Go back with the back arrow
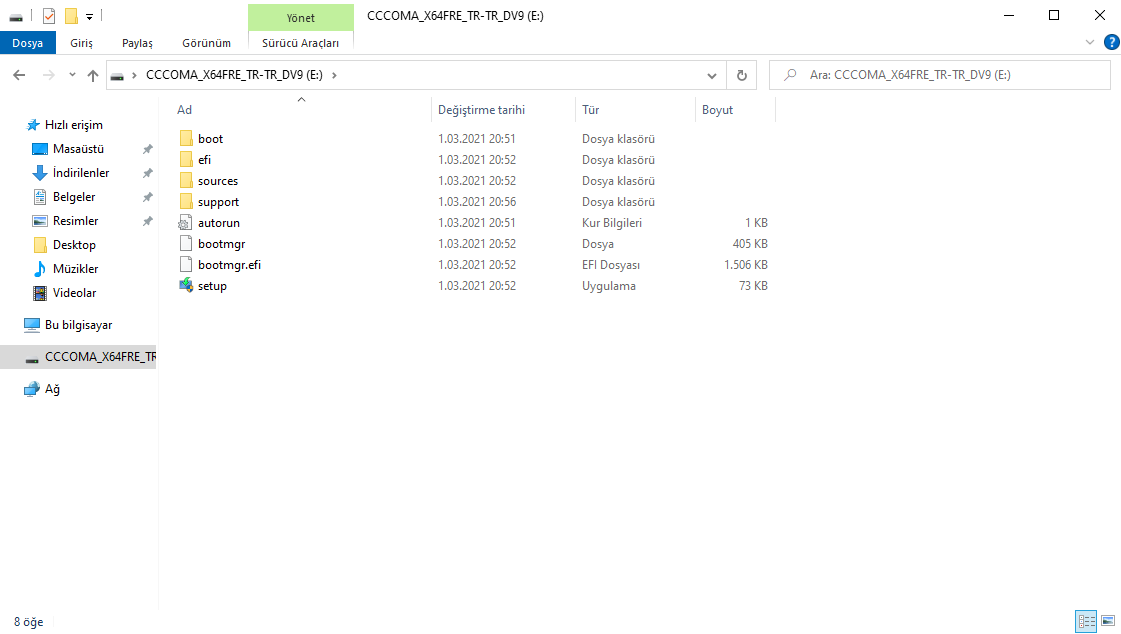 (x=19, y=75)
